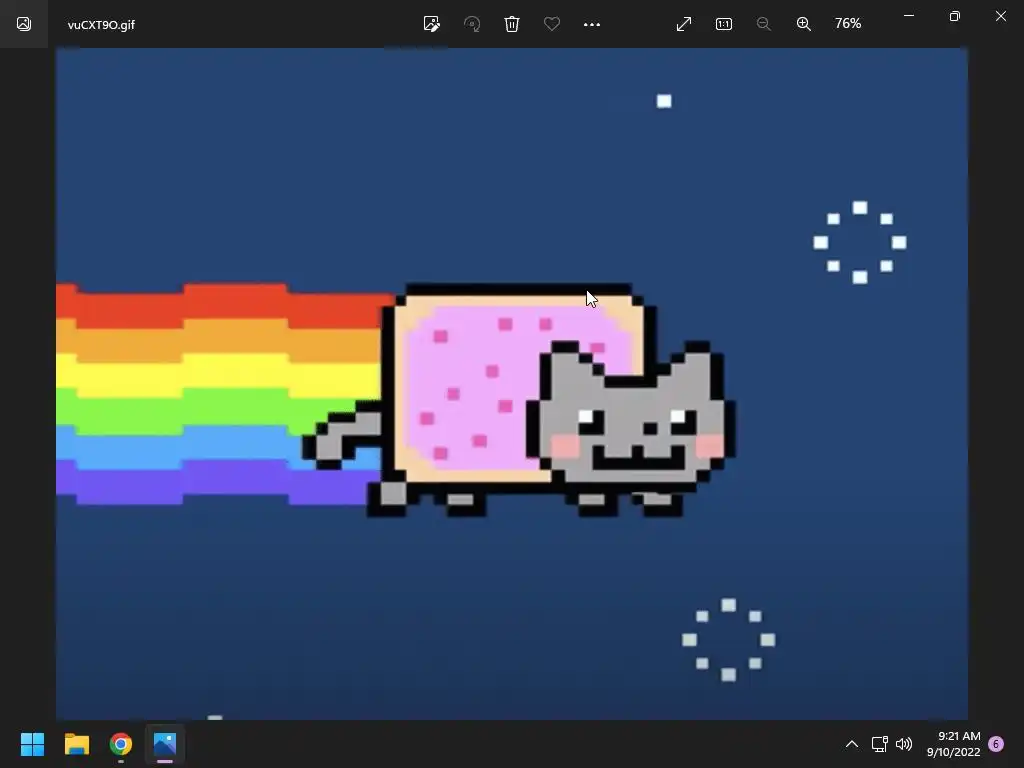Open the clock and date 9:21 AM
The image size is (1024, 768).
[953, 744]
